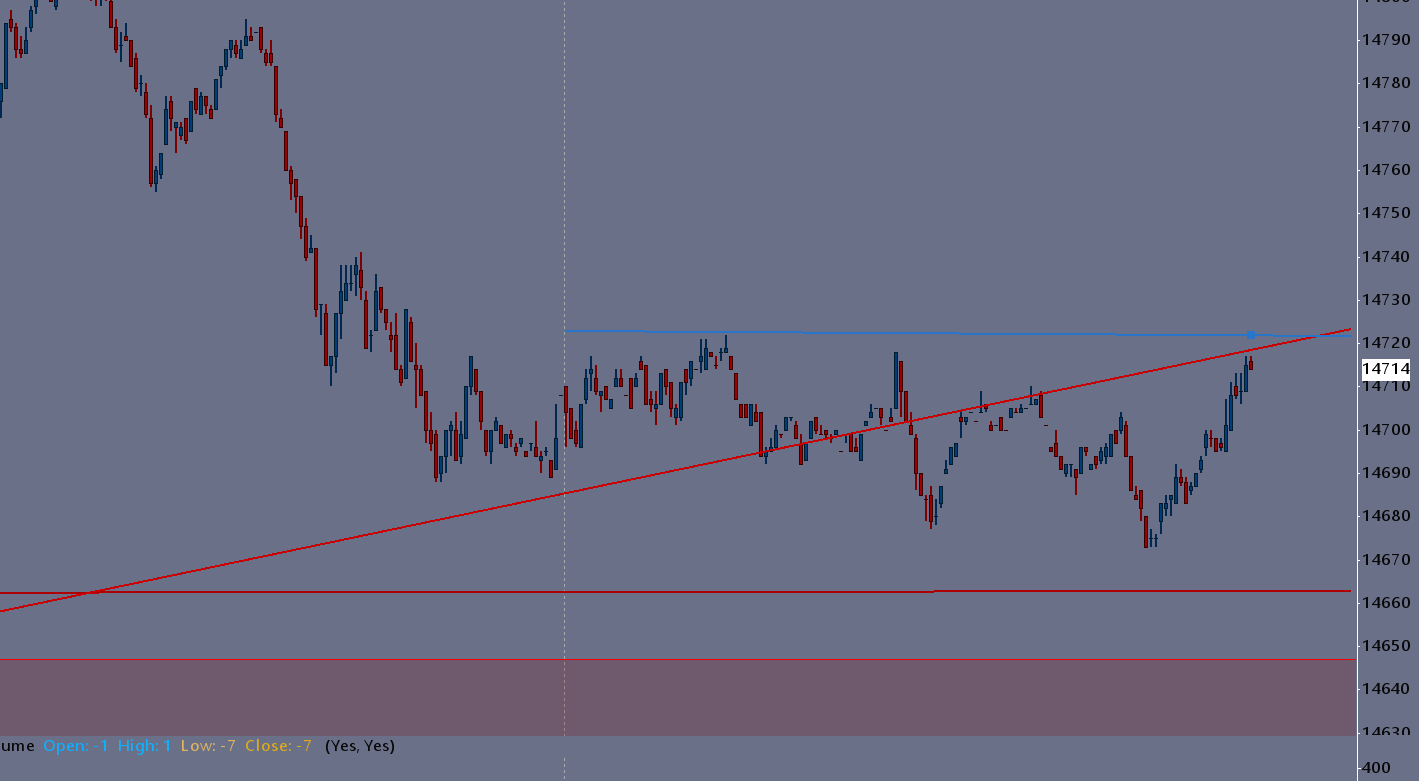This screenshot has width=1419, height=781.
Task: Select the blue anchor dot on the blue line
Action: (1250, 335)
